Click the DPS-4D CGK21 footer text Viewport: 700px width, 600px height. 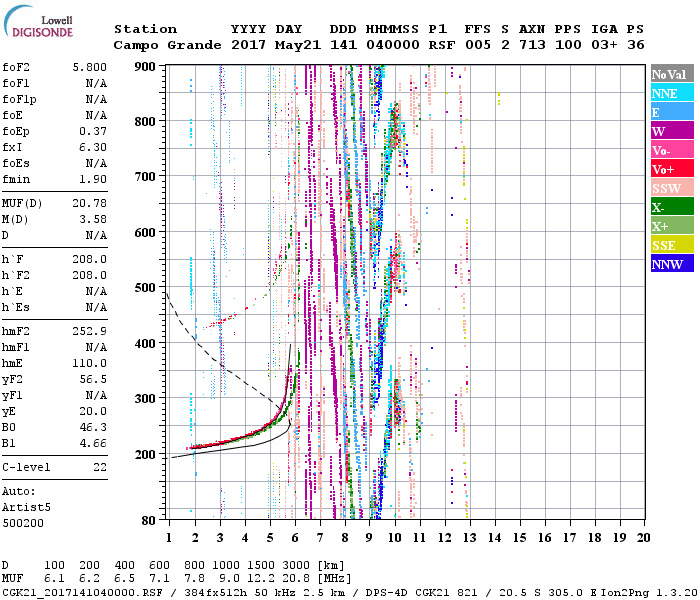click(404, 593)
